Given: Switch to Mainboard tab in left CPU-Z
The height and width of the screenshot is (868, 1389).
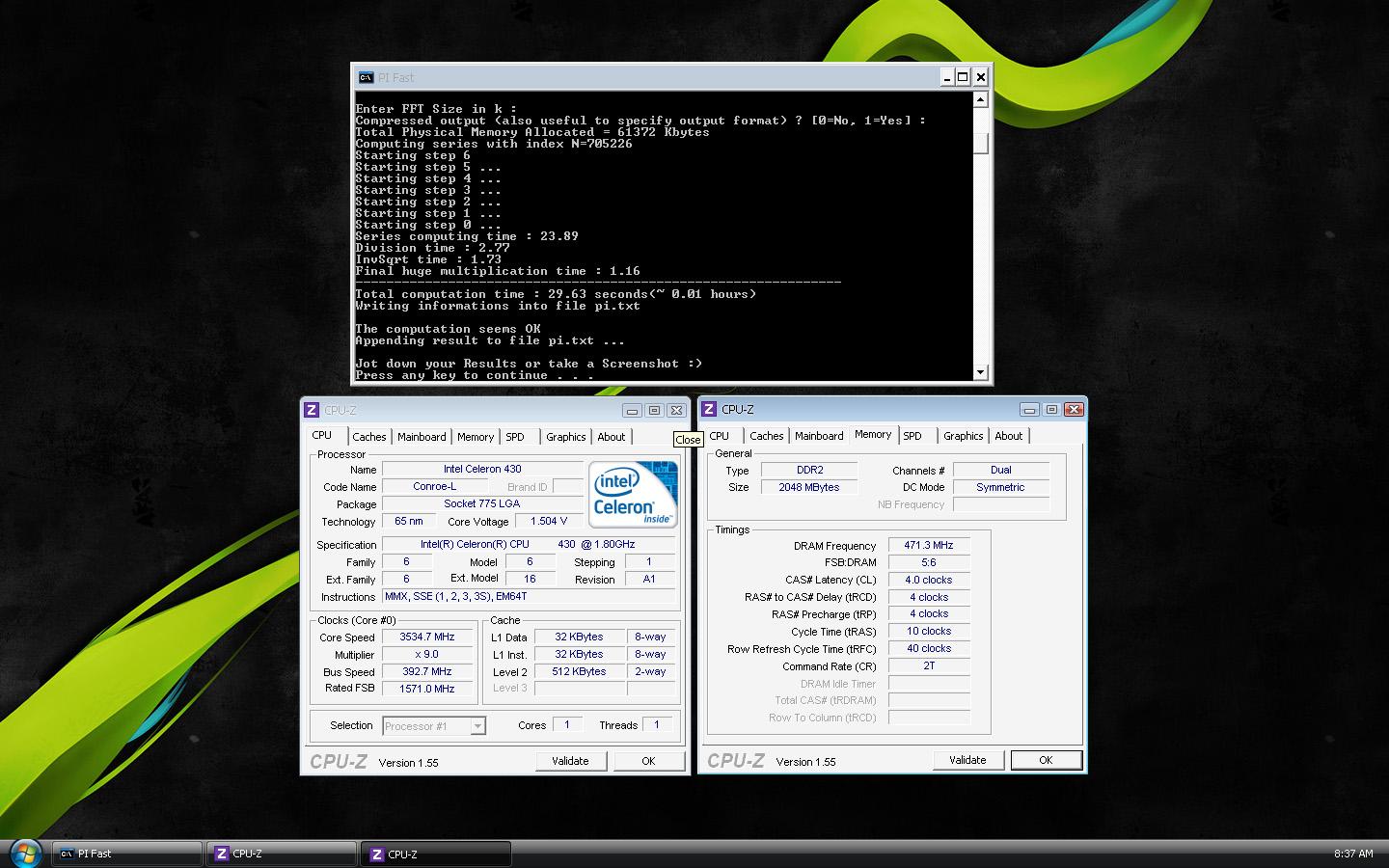Looking at the screenshot, I should (x=422, y=437).
